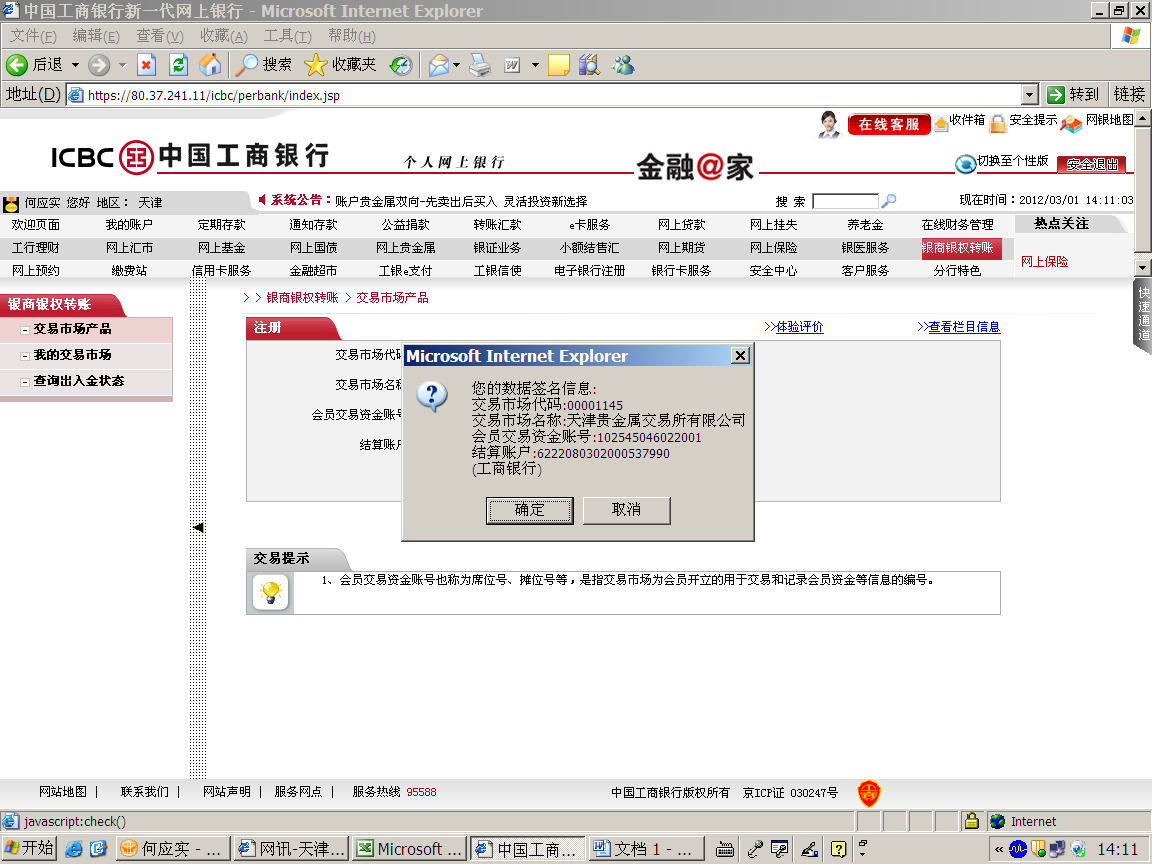Open the Mail envelope icon
Viewport: 1152px width, 864px height.
pyautogui.click(x=439, y=65)
